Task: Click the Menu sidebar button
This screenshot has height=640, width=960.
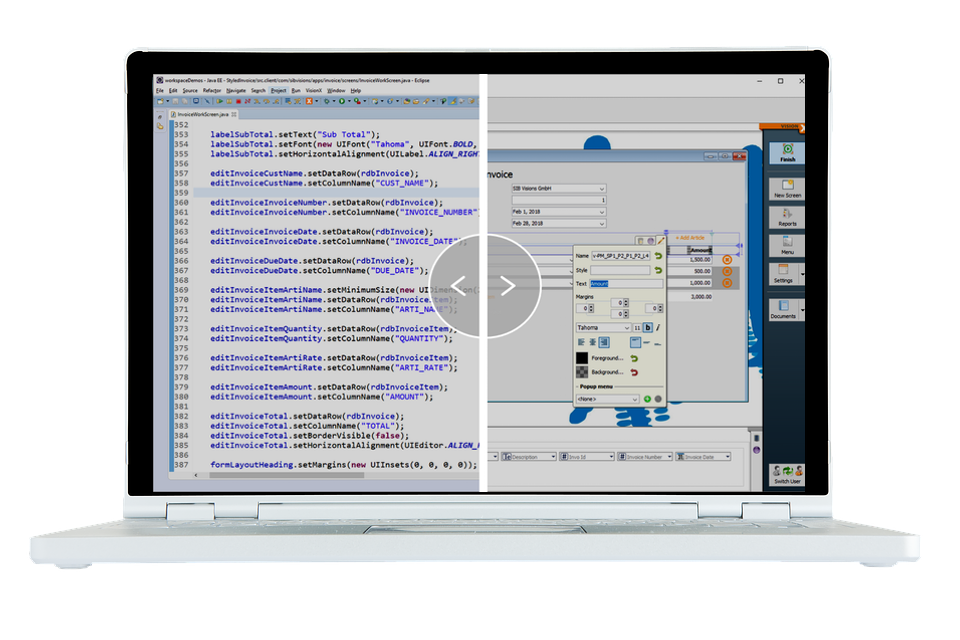Action: click(787, 246)
